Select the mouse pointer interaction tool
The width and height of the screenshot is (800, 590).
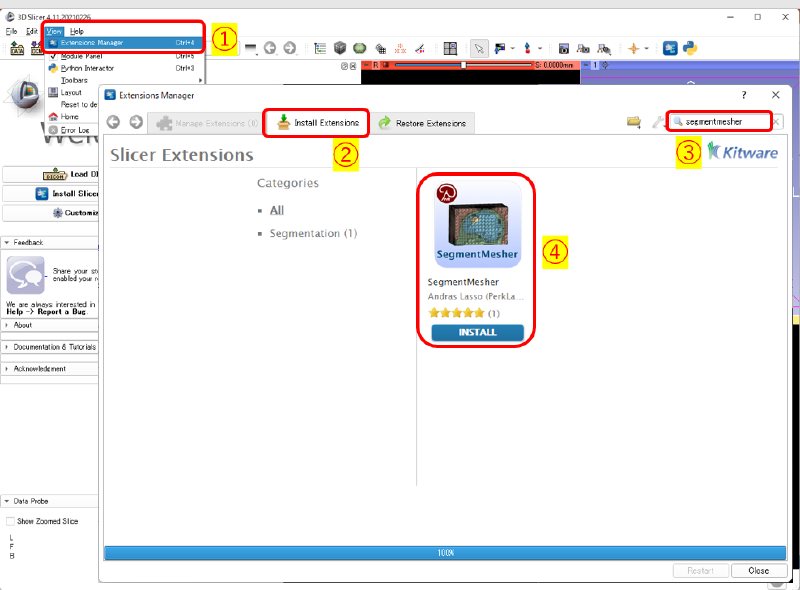tap(478, 48)
